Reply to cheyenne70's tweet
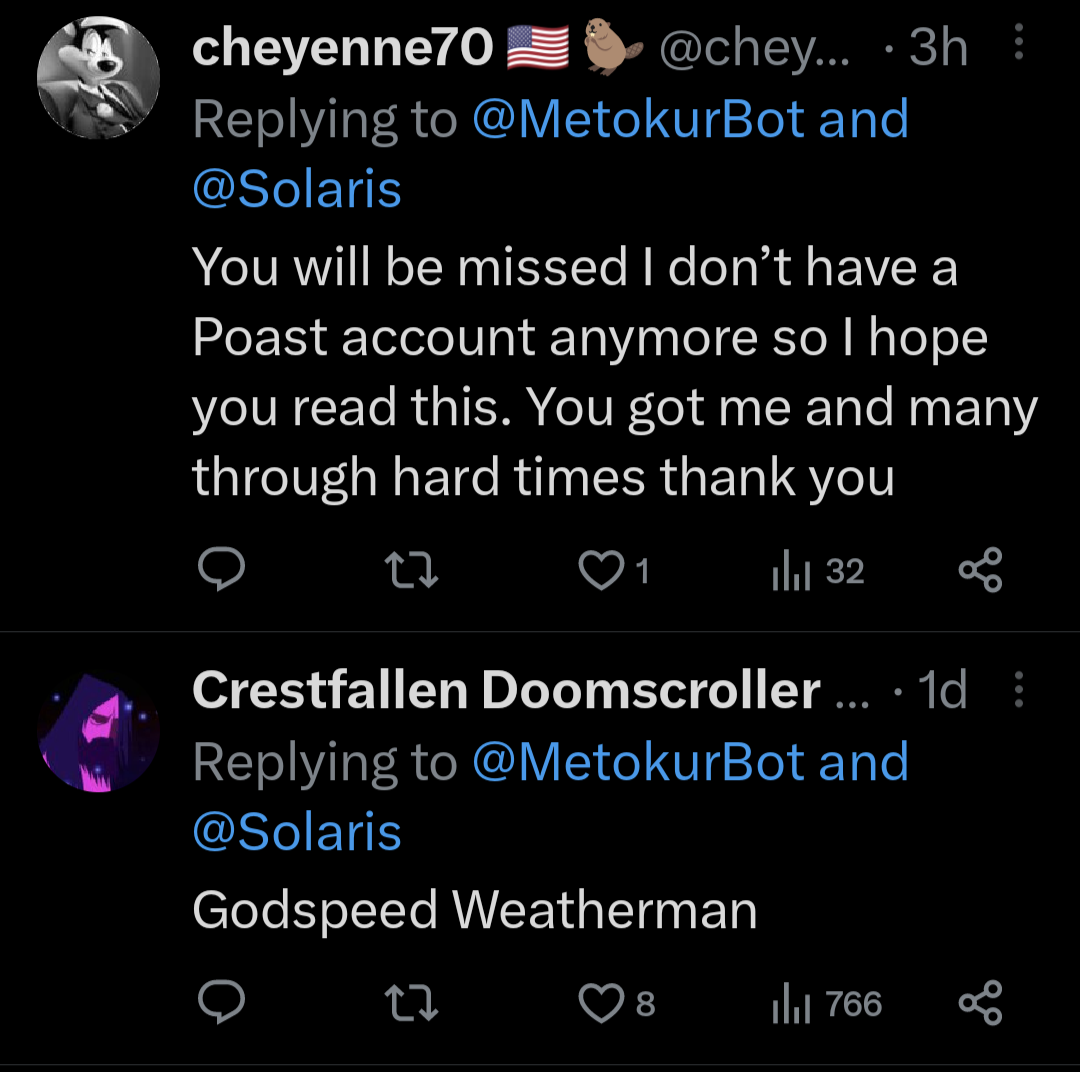Image resolution: width=1080 pixels, height=1072 pixels. [218, 571]
